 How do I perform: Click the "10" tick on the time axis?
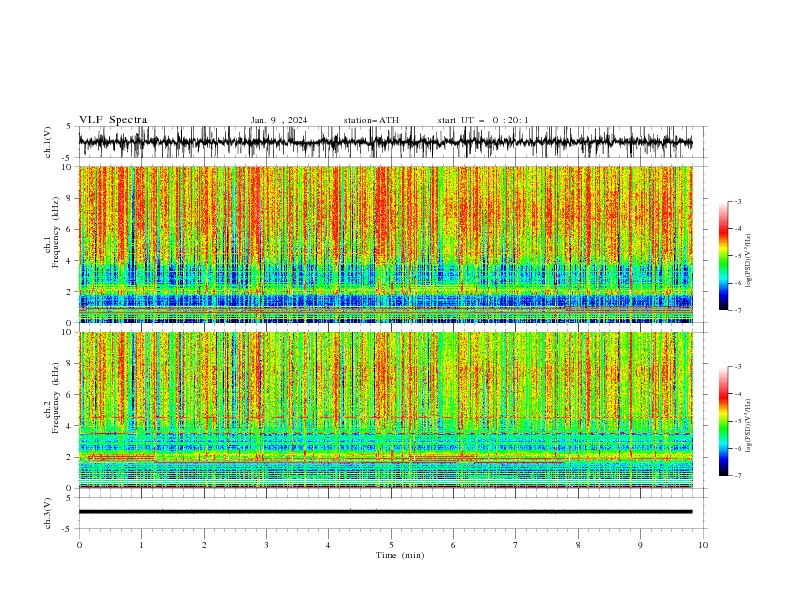point(703,545)
